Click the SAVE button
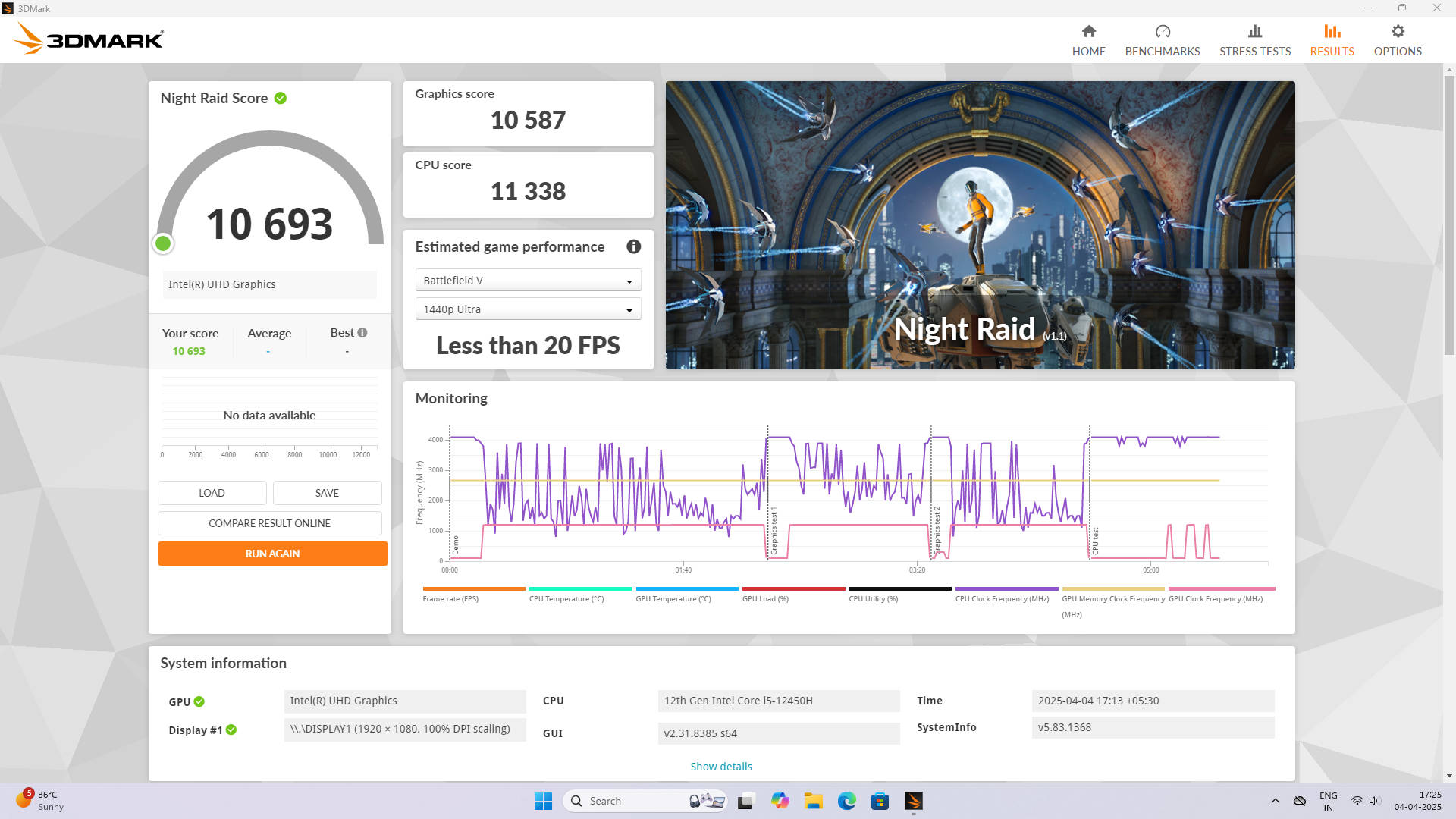The width and height of the screenshot is (1456, 819). (x=327, y=493)
